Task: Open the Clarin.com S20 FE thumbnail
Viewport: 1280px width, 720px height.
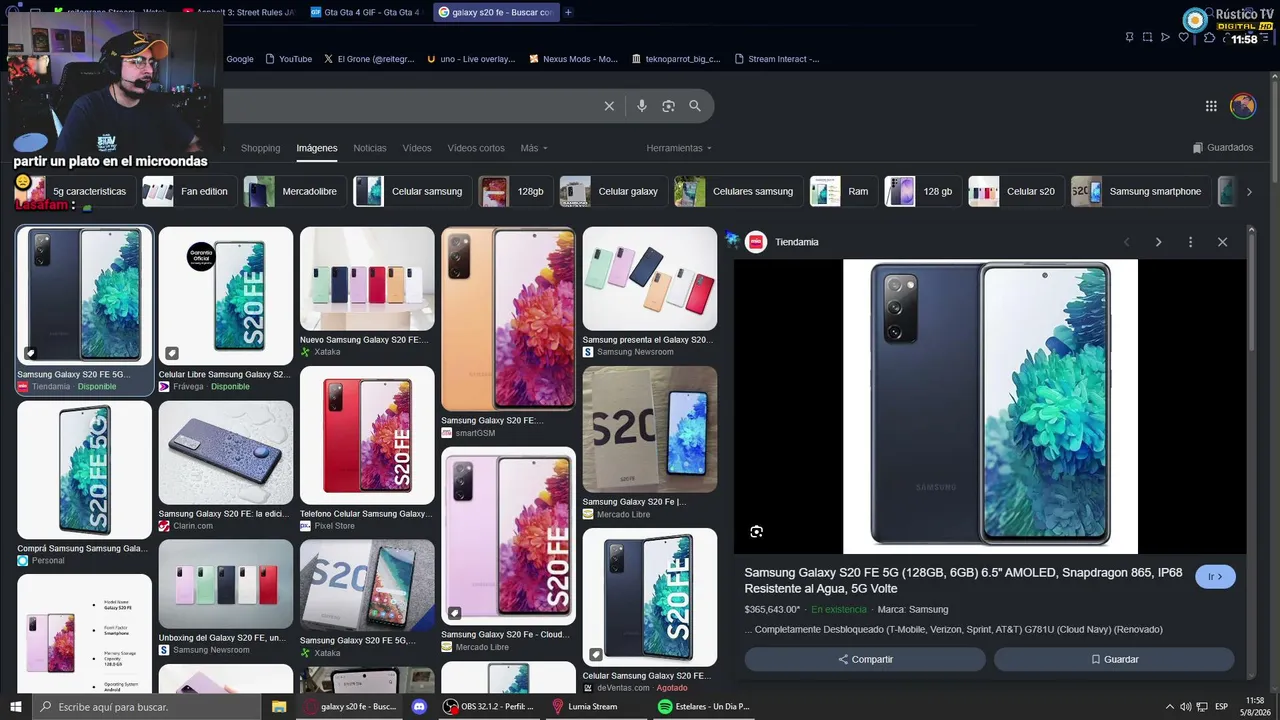Action: click(x=226, y=453)
